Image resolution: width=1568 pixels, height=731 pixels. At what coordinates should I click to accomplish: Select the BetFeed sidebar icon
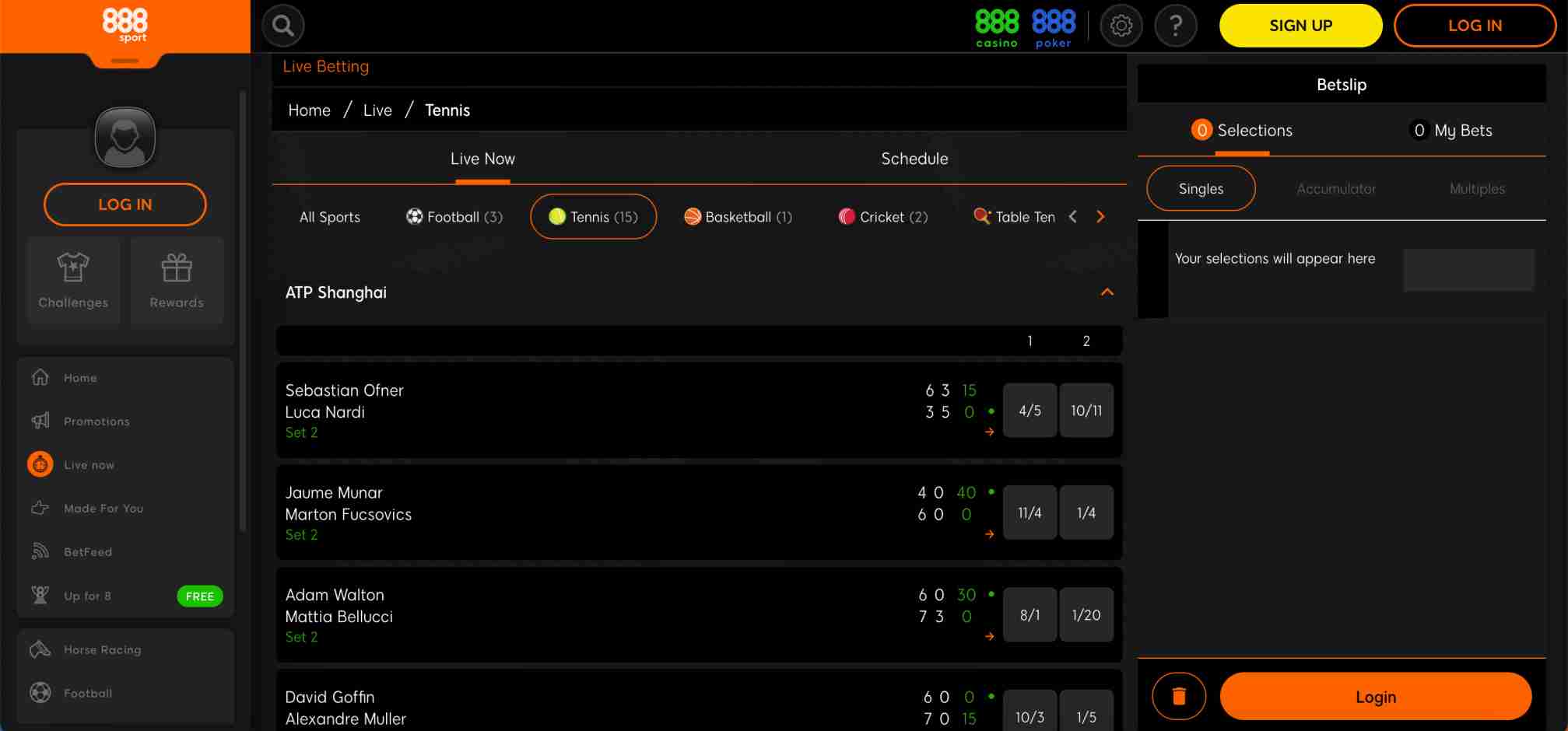(x=39, y=551)
